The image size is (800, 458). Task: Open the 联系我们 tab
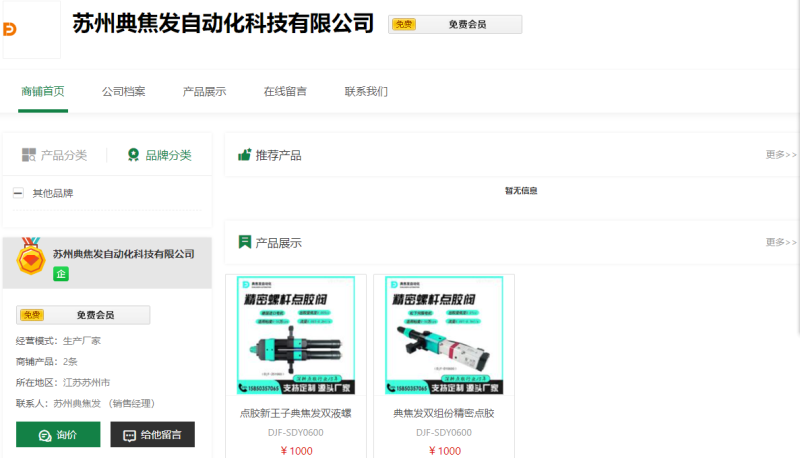tap(366, 92)
